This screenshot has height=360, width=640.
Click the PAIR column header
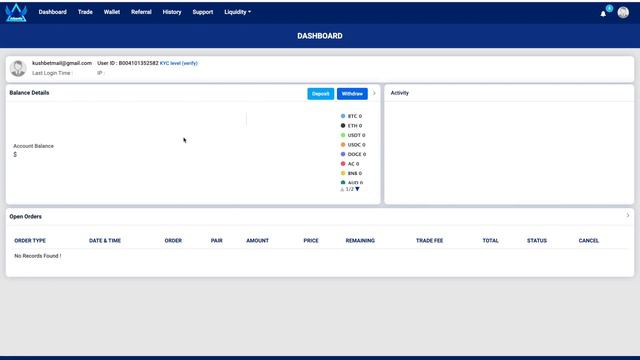click(217, 241)
